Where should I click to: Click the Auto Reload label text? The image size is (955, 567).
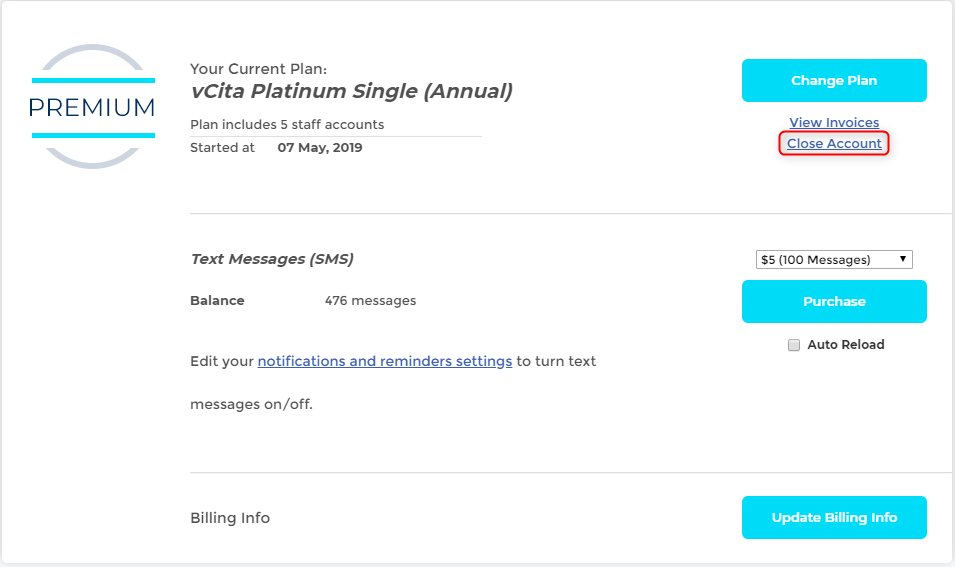845,345
